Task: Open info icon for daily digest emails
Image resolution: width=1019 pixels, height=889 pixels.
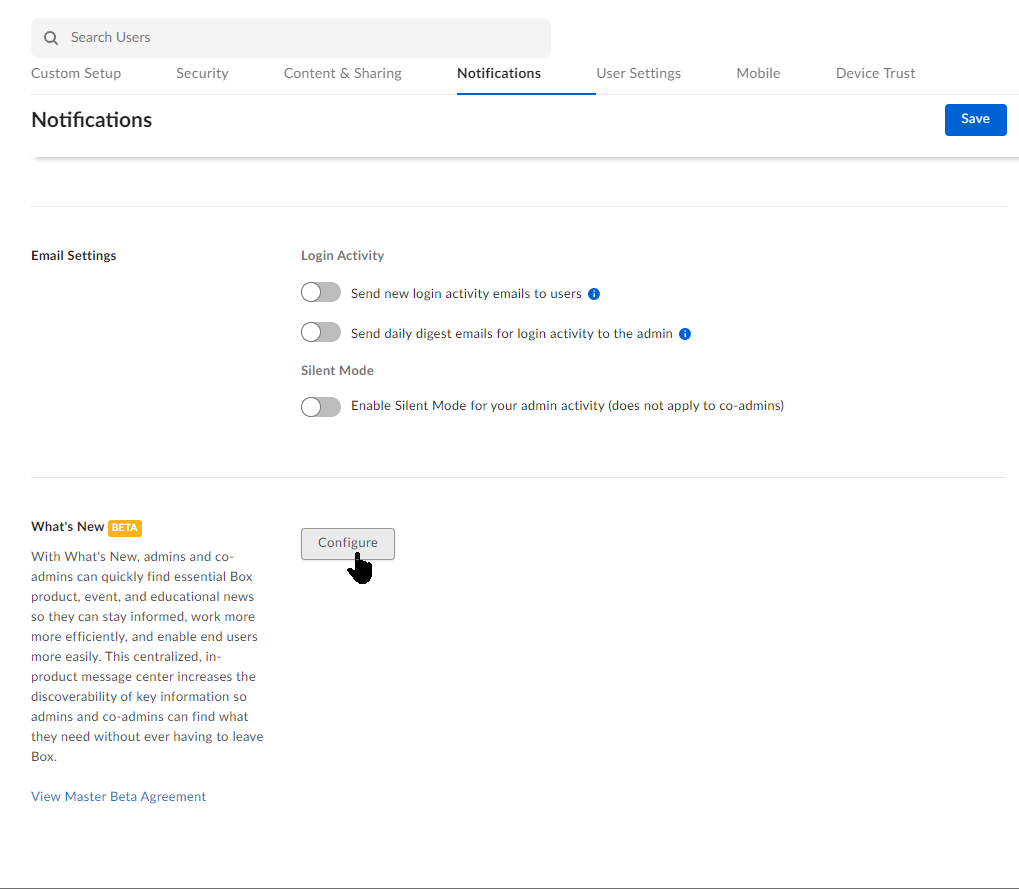Action: (685, 334)
